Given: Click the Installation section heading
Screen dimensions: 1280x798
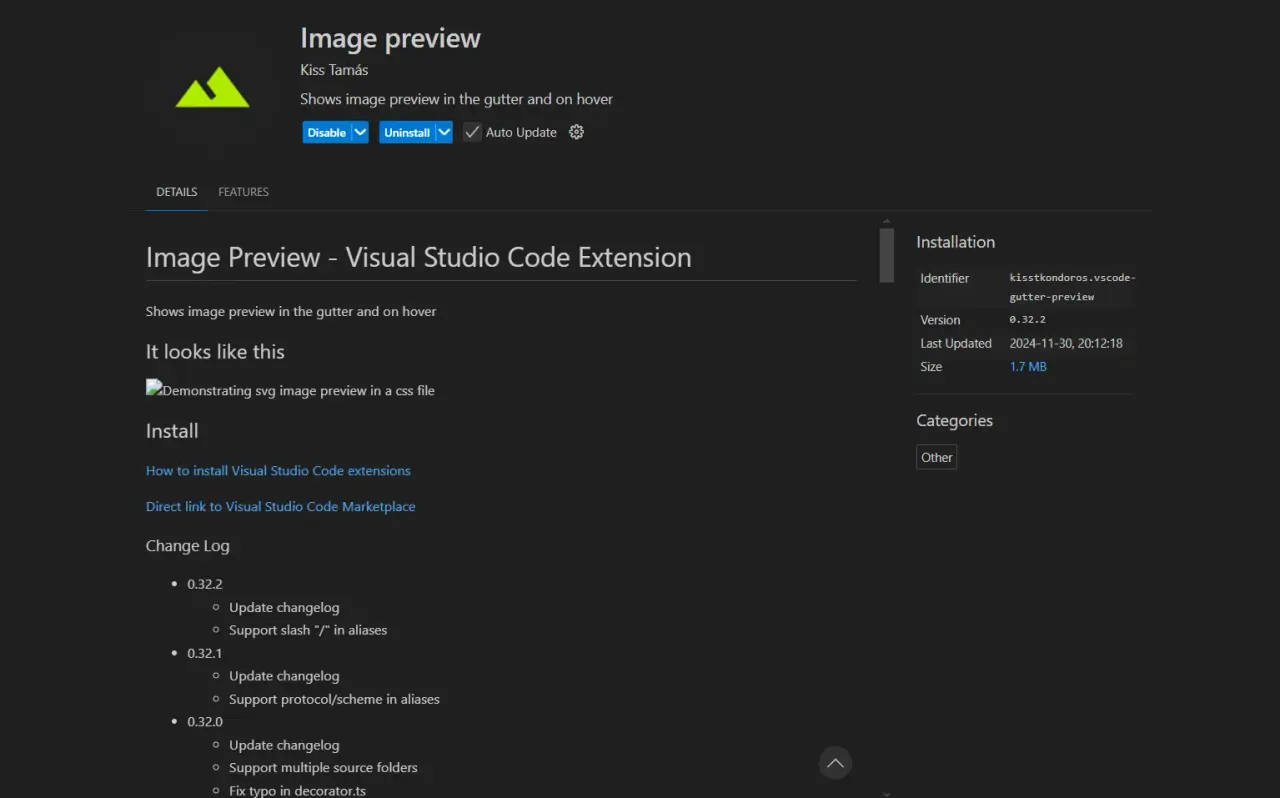Looking at the screenshot, I should click(955, 242).
